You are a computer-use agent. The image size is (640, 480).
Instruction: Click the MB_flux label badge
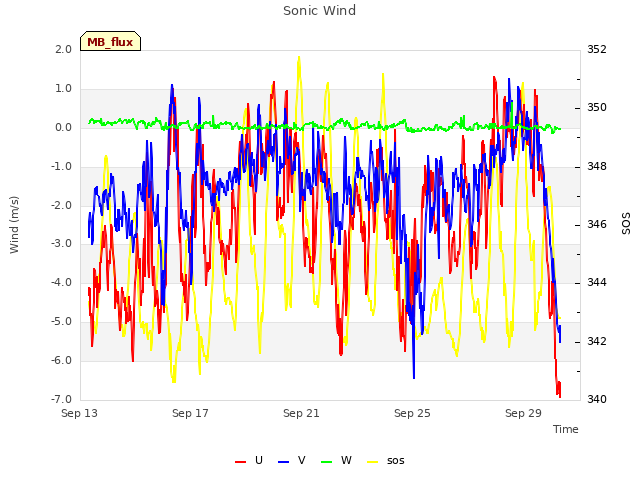tap(110, 41)
